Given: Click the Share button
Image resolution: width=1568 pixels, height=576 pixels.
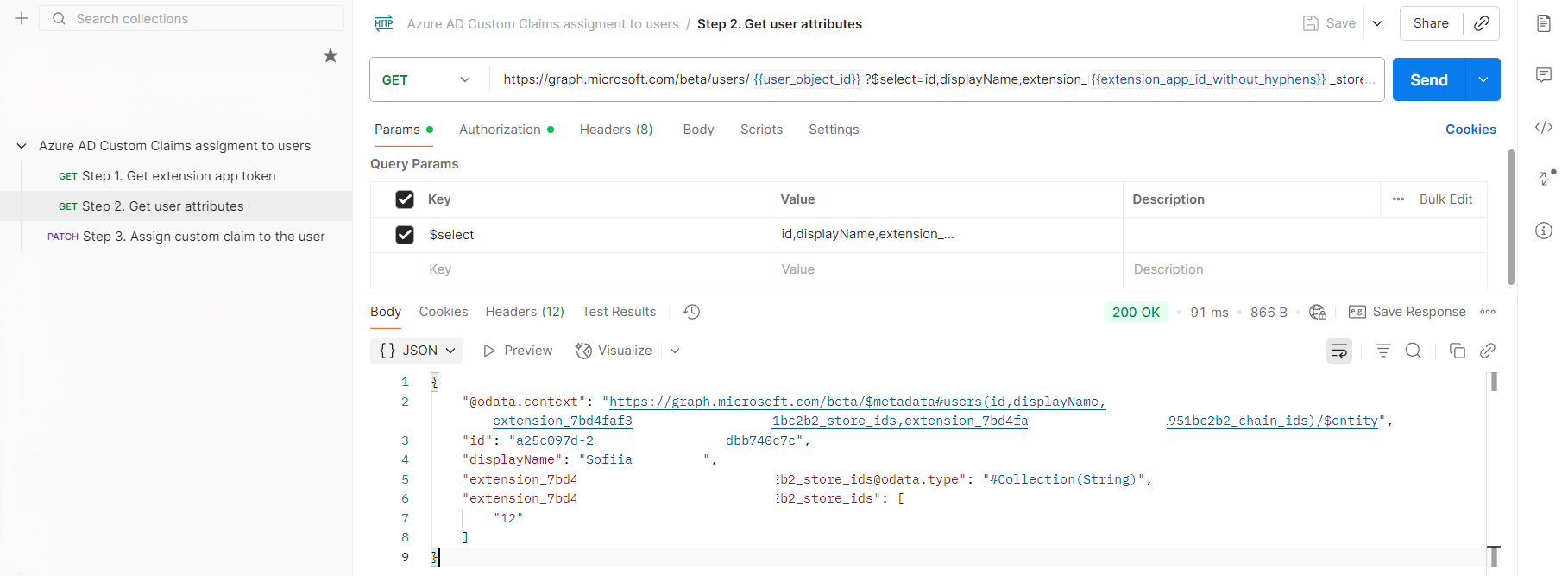Looking at the screenshot, I should click(x=1431, y=23).
